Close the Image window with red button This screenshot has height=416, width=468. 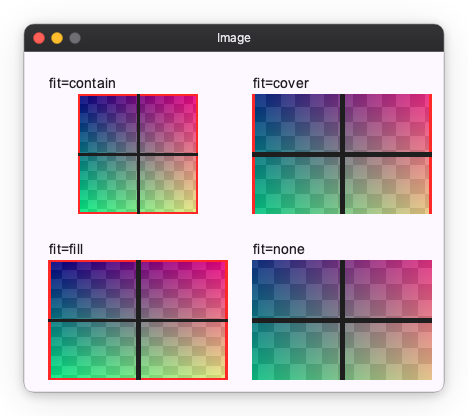click(x=39, y=38)
